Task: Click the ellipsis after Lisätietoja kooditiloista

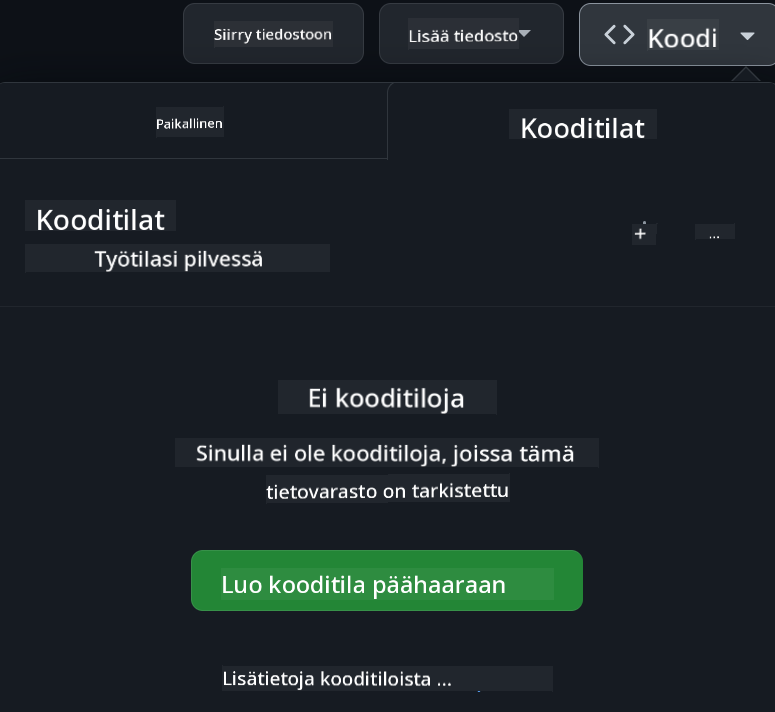Action: pyautogui.click(x=444, y=680)
